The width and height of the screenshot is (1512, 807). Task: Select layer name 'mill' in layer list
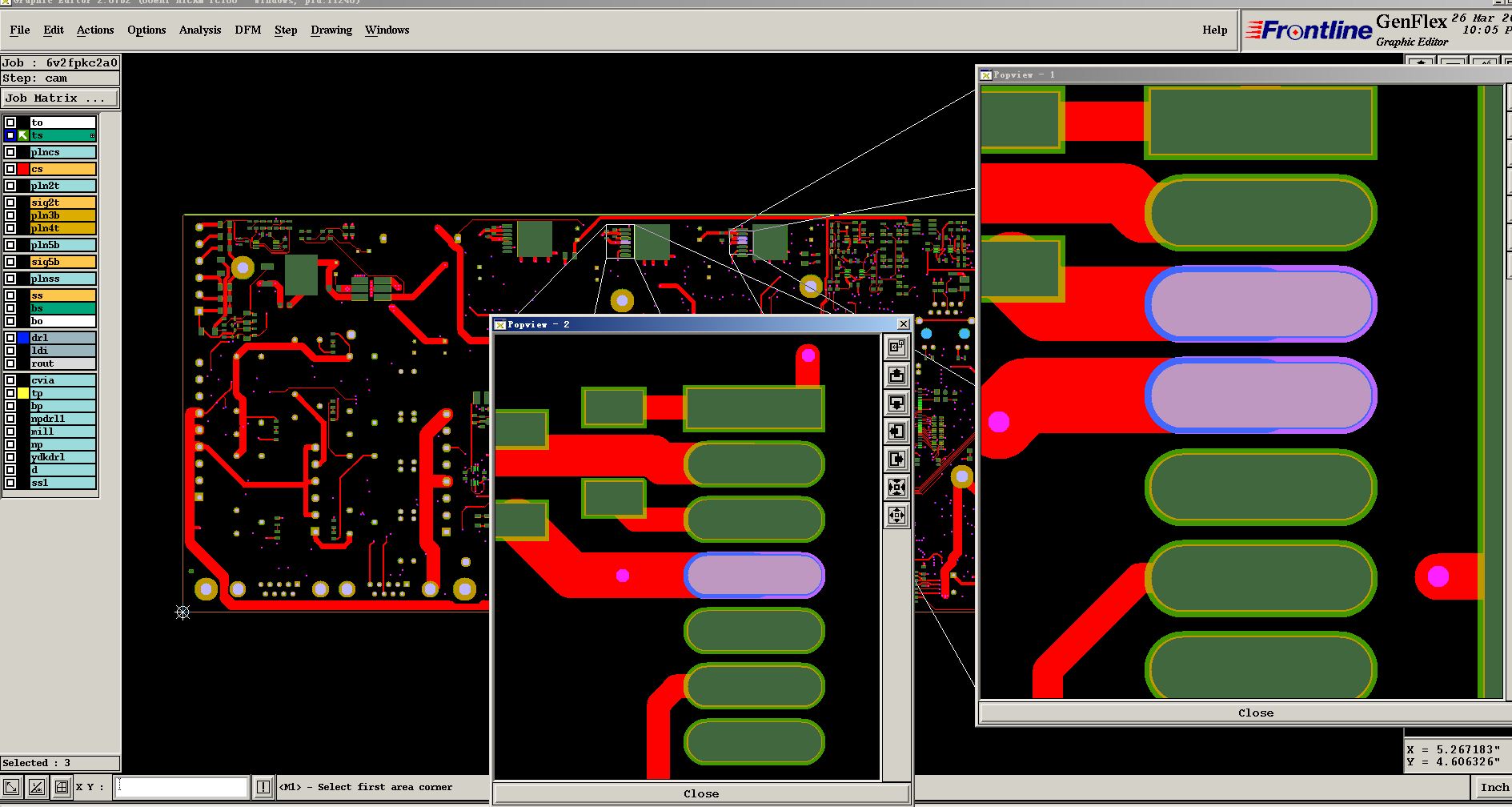point(63,432)
